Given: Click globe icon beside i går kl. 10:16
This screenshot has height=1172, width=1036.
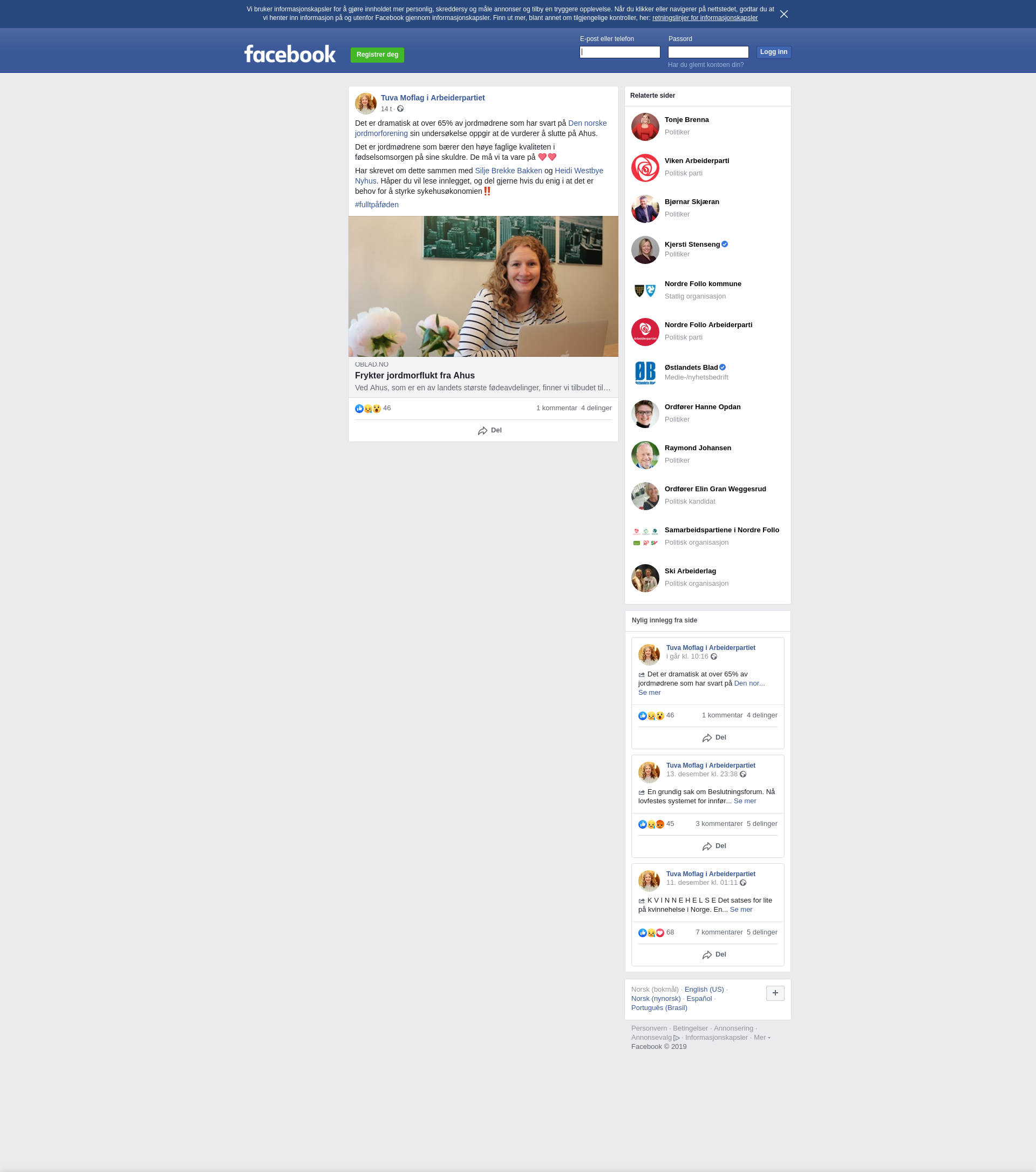Looking at the screenshot, I should click(x=714, y=656).
